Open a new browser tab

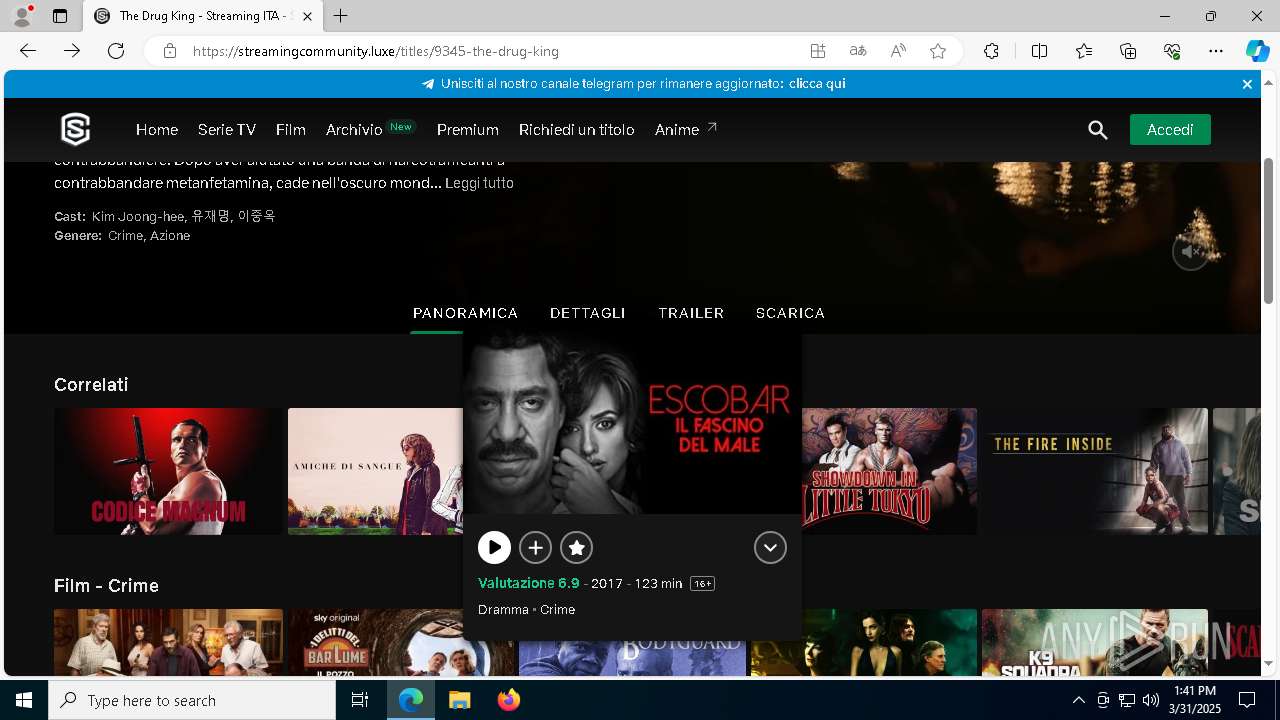pyautogui.click(x=341, y=16)
